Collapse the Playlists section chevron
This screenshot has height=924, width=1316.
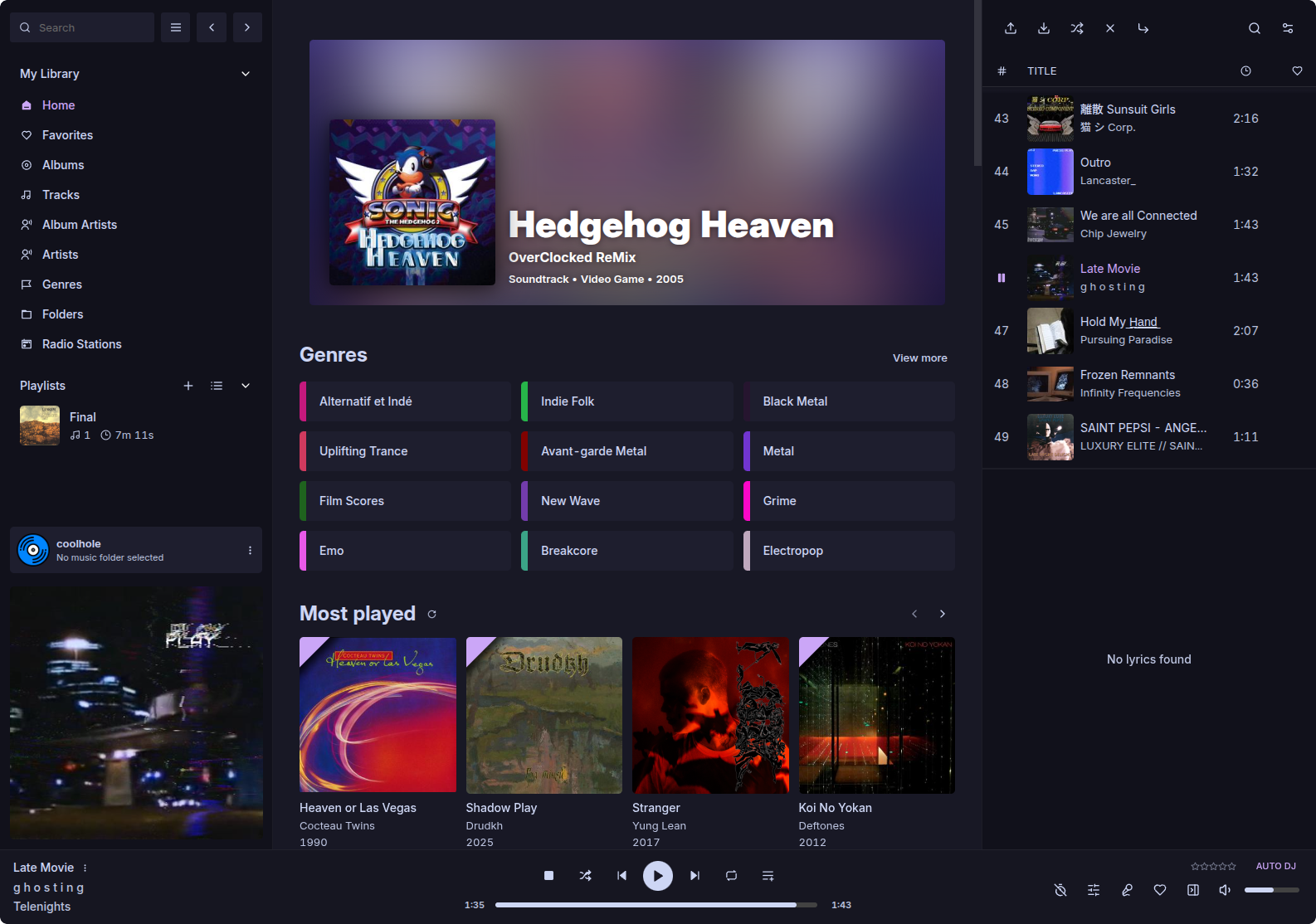pos(246,386)
